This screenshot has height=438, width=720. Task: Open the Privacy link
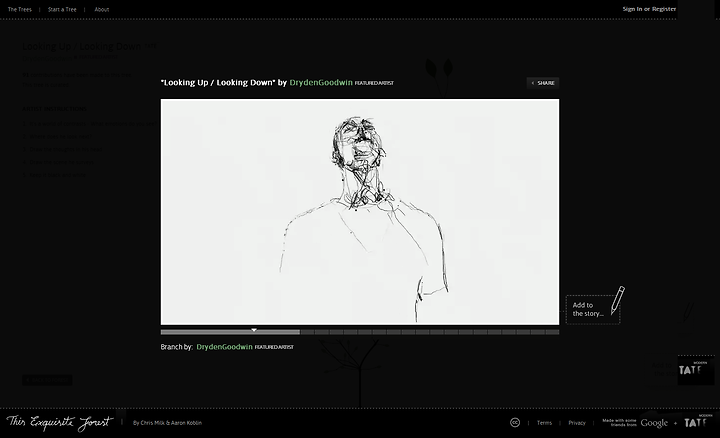tap(577, 423)
